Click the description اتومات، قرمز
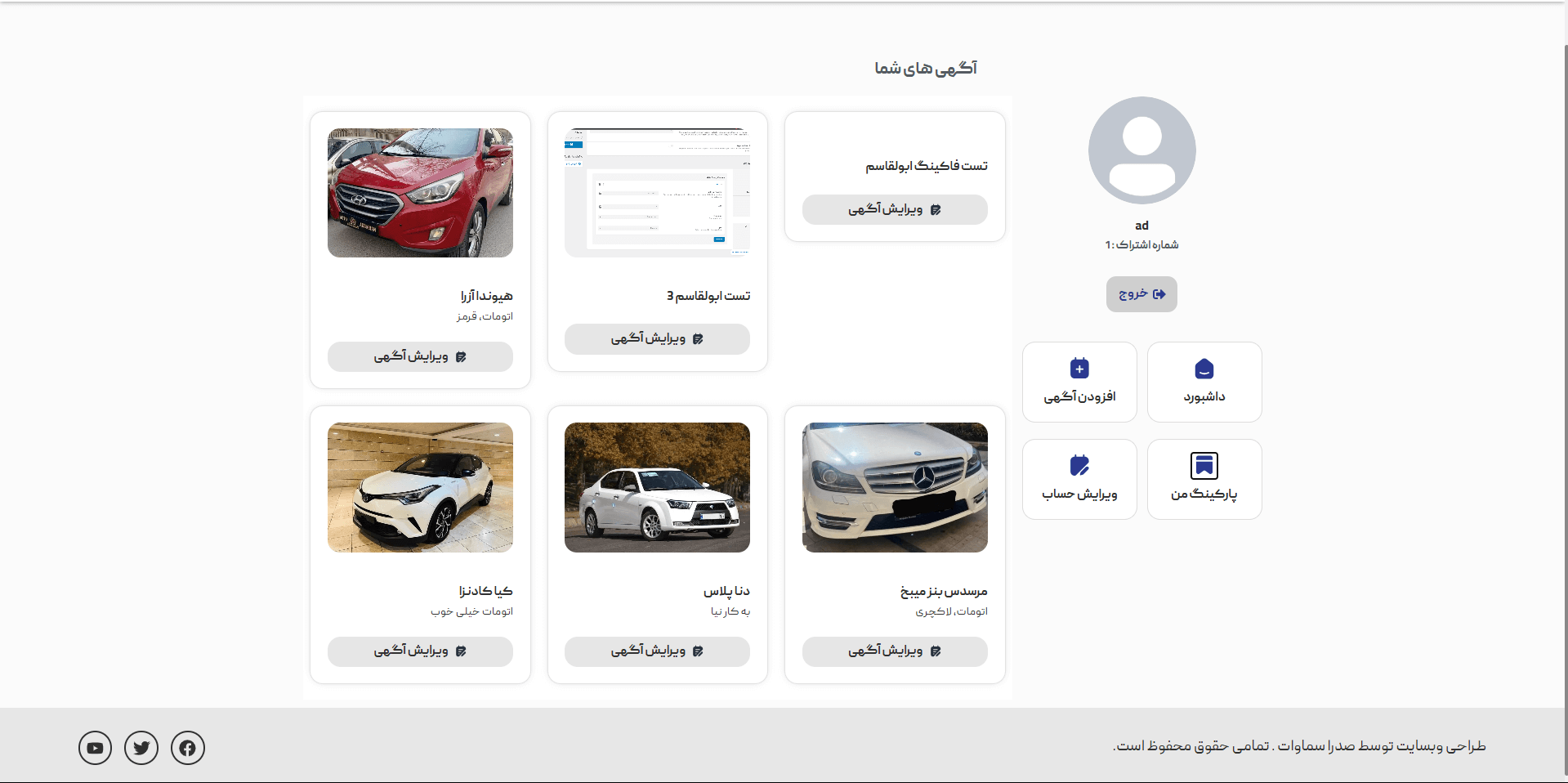Image resolution: width=1568 pixels, height=783 pixels. [x=485, y=316]
